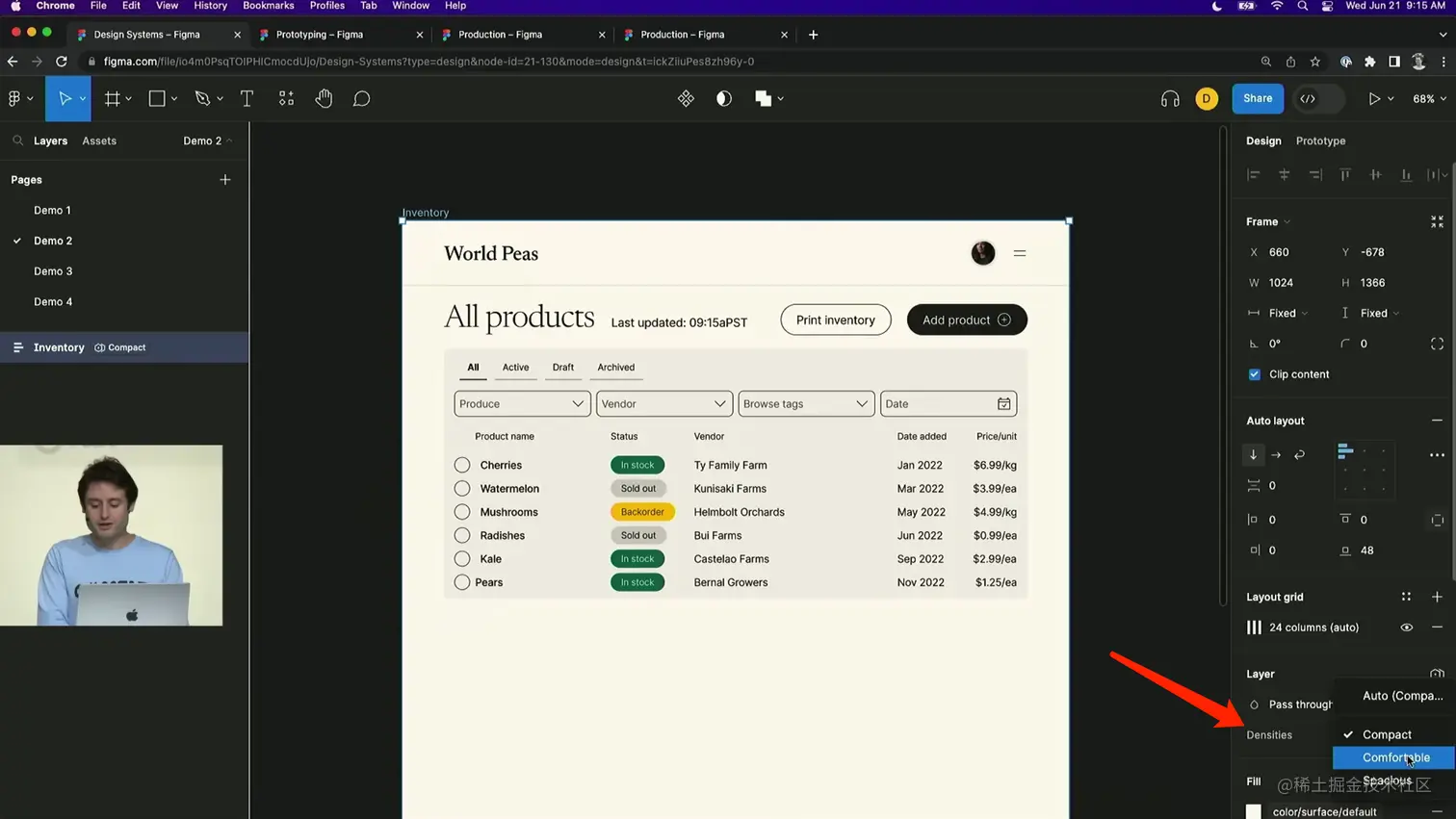The width and height of the screenshot is (1456, 819).
Task: Toggle visibility of 24 columns grid
Action: click(1406, 627)
